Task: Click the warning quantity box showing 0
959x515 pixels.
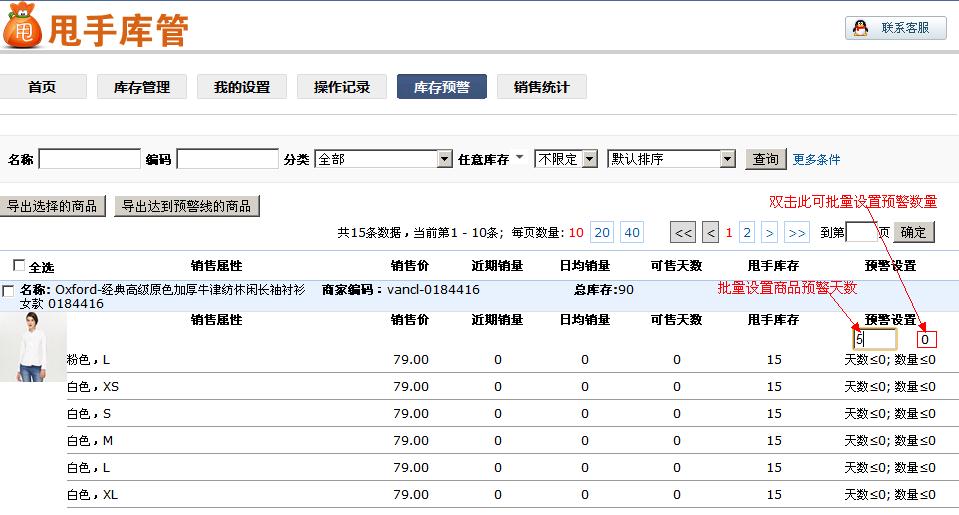Action: point(926,339)
